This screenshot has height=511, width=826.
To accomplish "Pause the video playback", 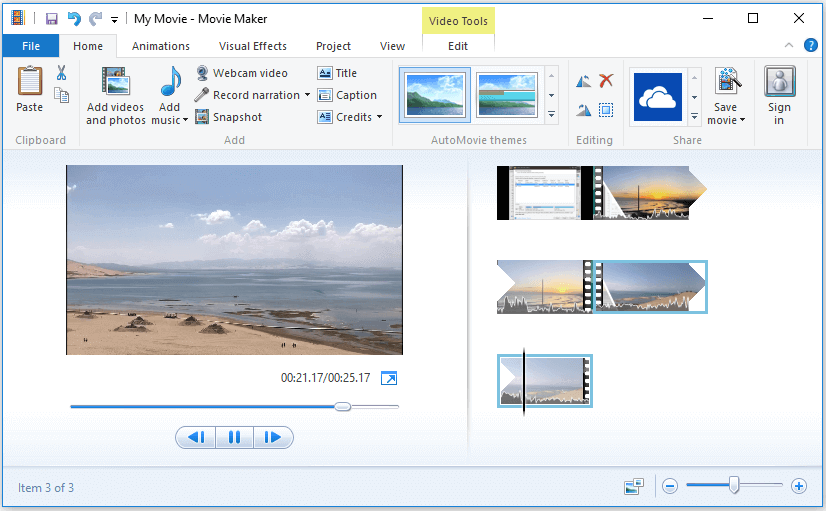I will pos(234,437).
